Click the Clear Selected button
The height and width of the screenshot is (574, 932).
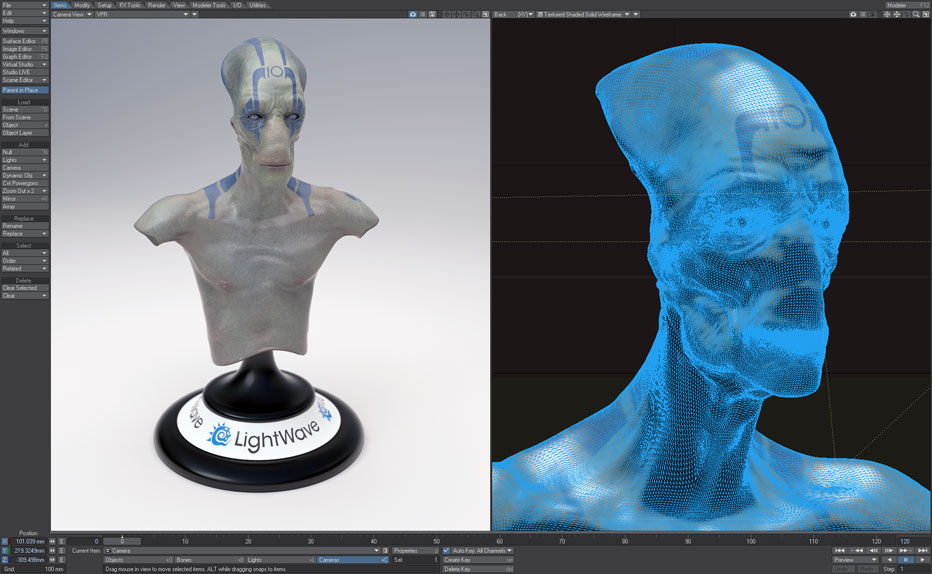24,288
